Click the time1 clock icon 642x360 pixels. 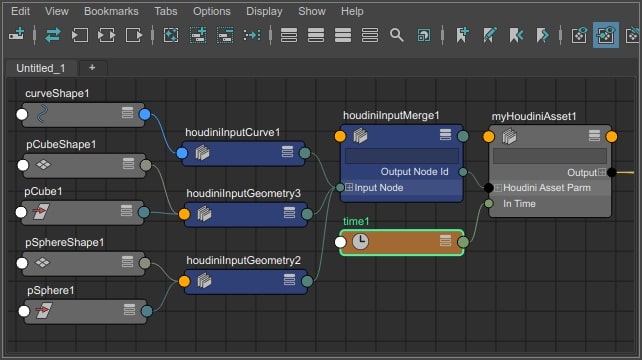tap(360, 242)
